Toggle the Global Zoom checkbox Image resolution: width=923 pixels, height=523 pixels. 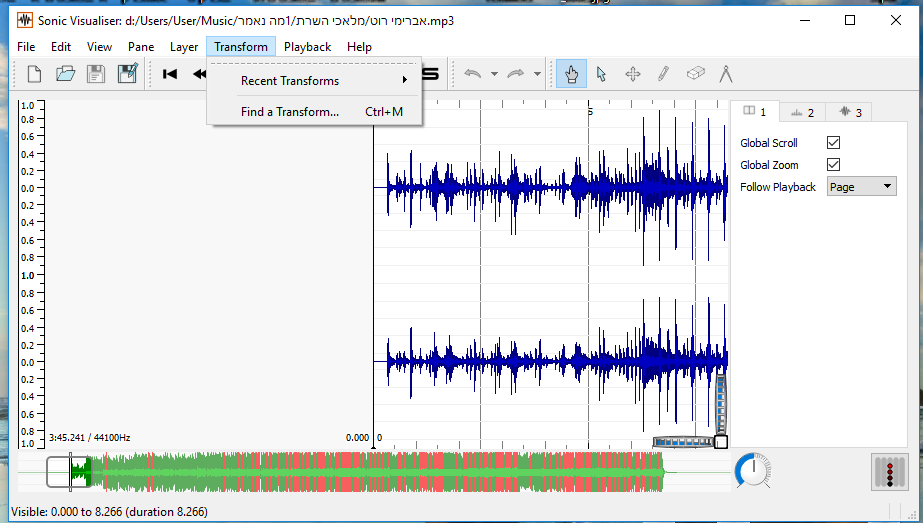click(833, 165)
